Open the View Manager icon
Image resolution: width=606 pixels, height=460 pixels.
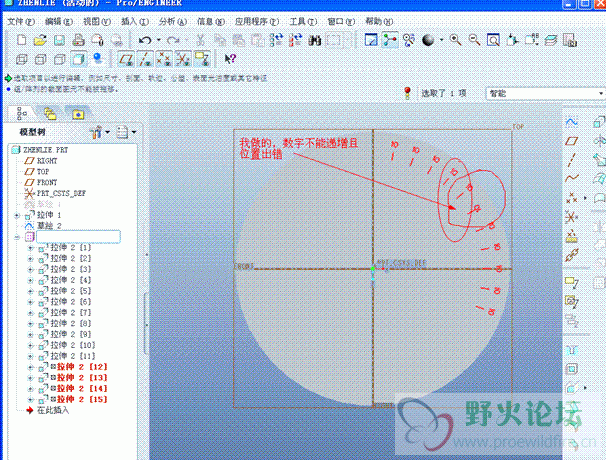tap(570, 40)
